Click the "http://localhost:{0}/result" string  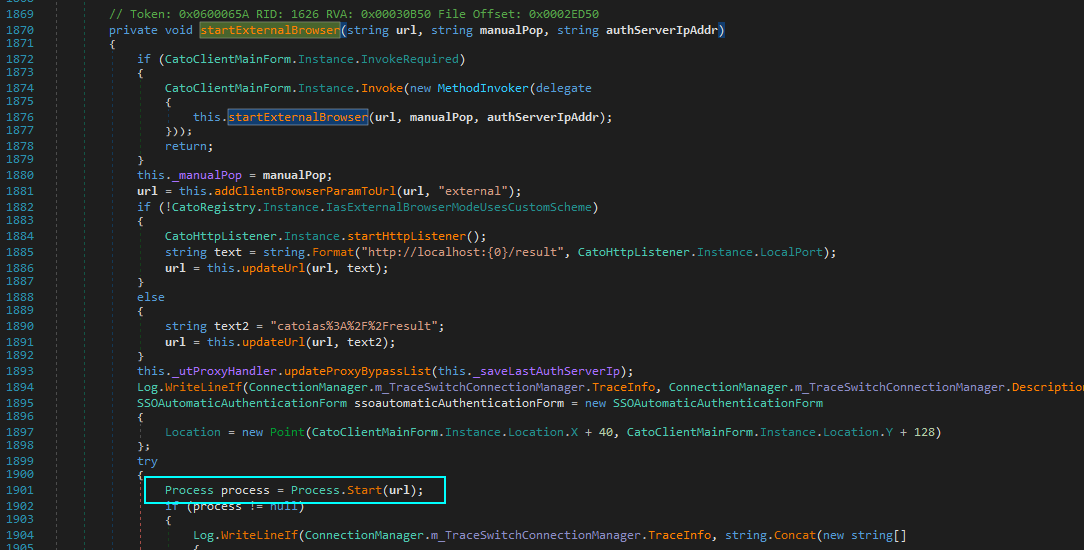(x=462, y=252)
